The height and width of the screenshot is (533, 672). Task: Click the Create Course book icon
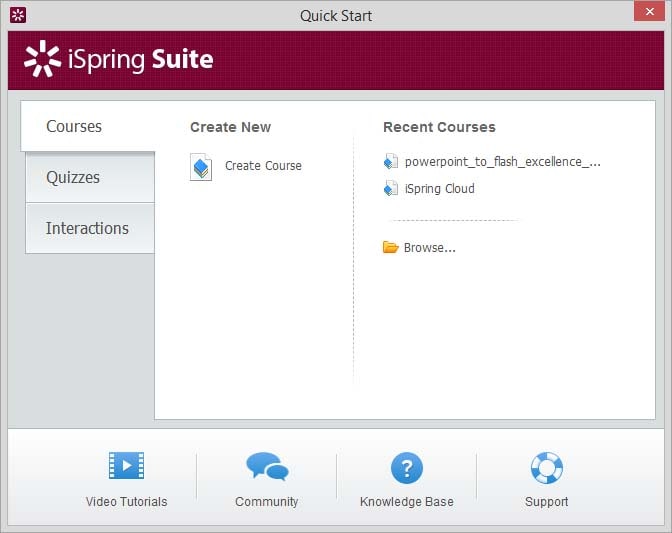click(201, 167)
